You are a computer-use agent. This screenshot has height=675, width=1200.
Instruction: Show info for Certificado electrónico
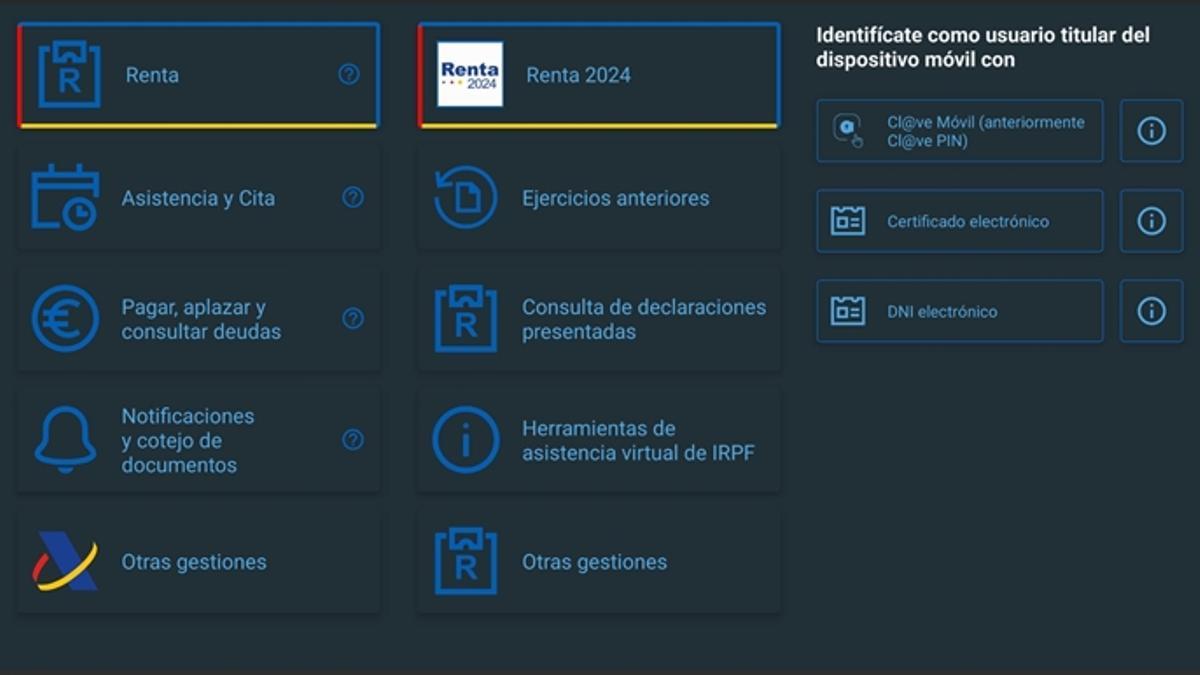(x=1151, y=221)
